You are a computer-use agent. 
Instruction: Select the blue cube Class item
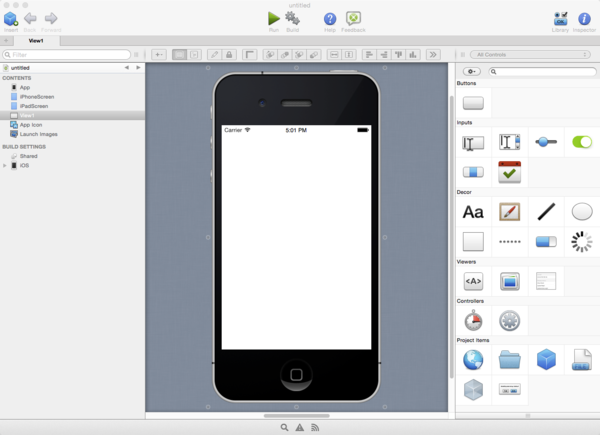click(546, 360)
